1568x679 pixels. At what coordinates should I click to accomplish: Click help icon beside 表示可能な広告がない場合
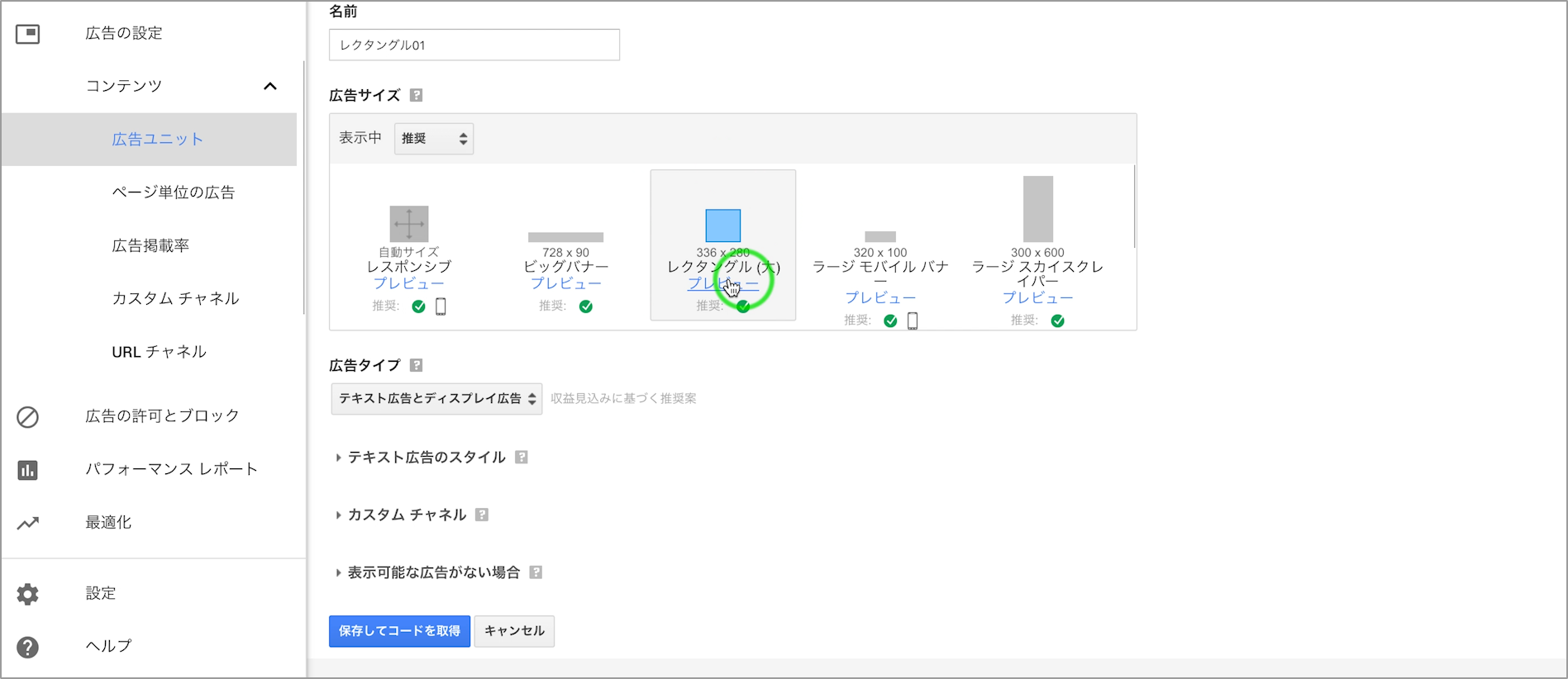(536, 572)
